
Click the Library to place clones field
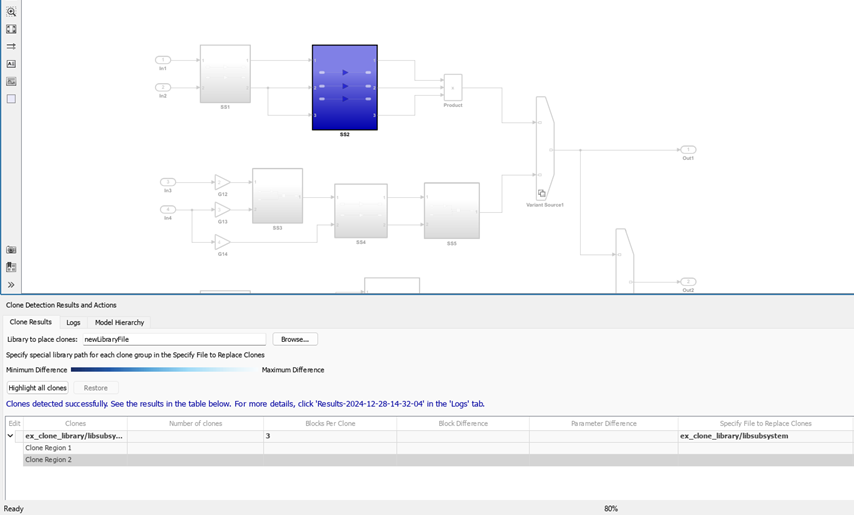(173, 340)
